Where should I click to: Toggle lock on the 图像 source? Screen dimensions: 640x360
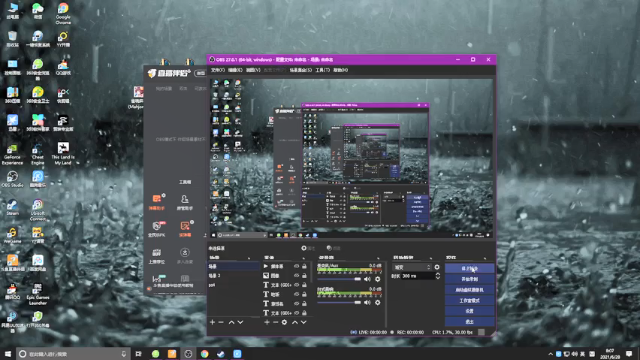click(304, 276)
